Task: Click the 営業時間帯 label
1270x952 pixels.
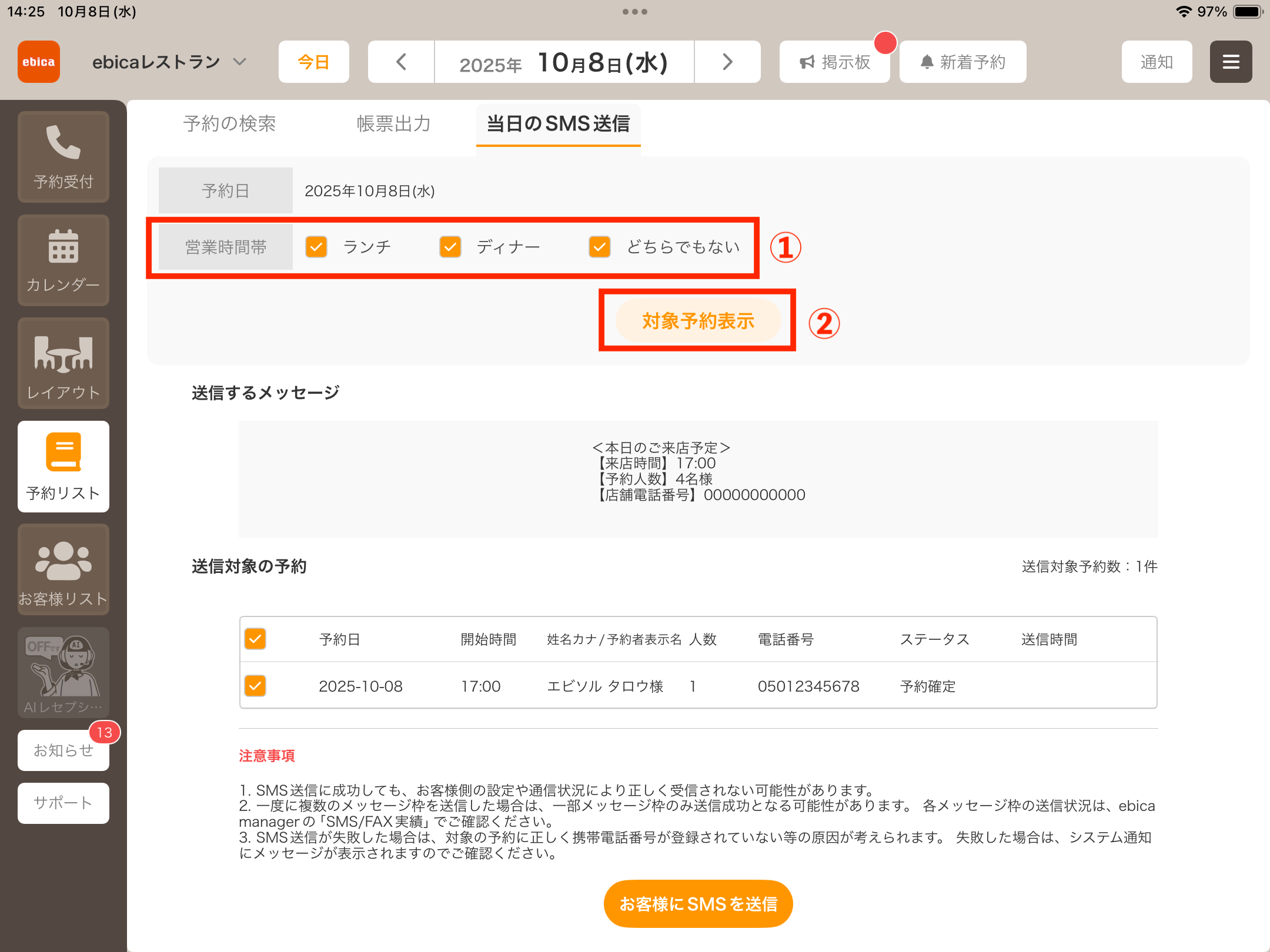Action: 226,247
